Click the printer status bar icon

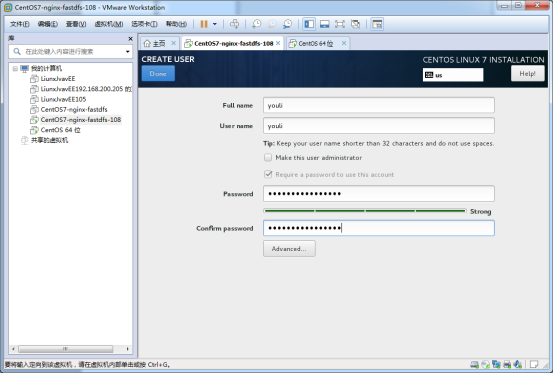[507, 365]
